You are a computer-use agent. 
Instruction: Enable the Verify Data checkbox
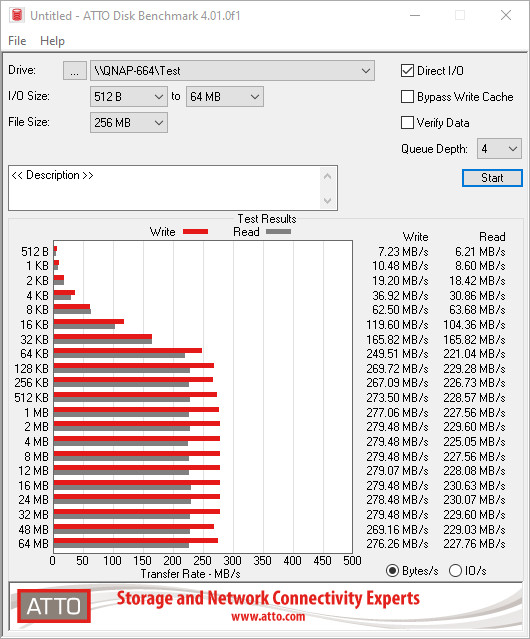click(x=407, y=123)
